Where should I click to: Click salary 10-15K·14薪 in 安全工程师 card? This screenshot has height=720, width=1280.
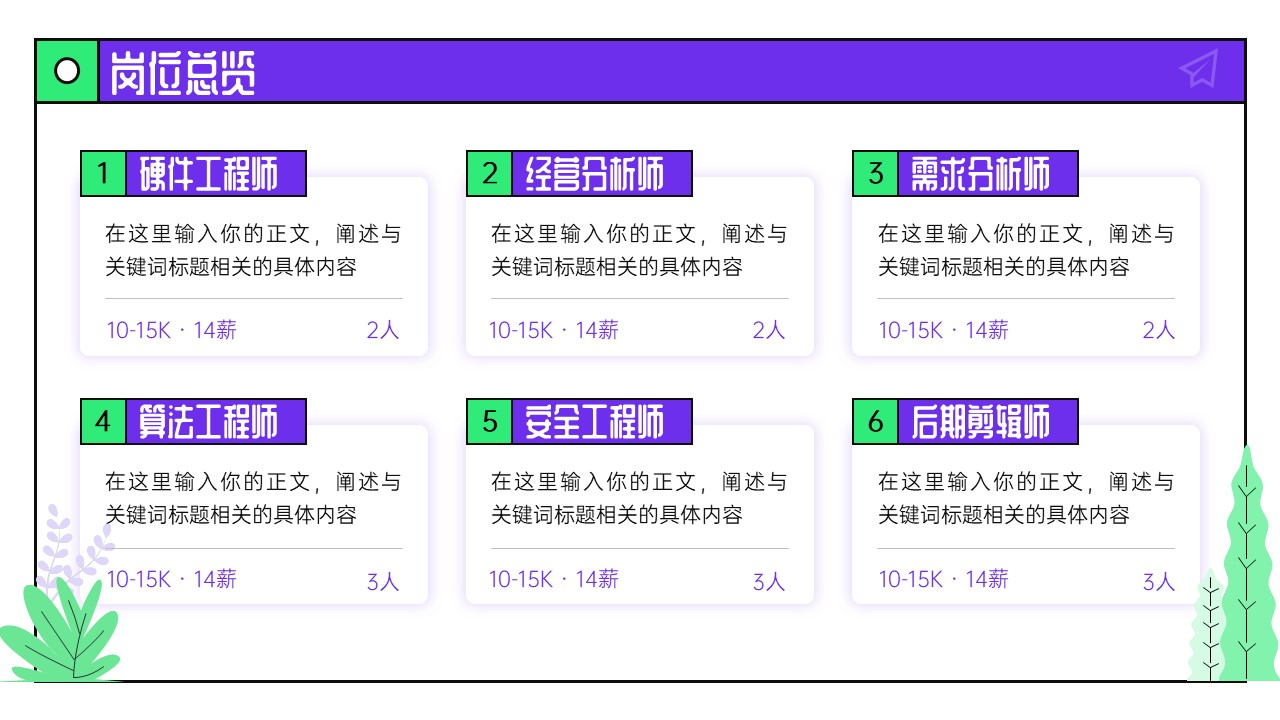(x=554, y=579)
